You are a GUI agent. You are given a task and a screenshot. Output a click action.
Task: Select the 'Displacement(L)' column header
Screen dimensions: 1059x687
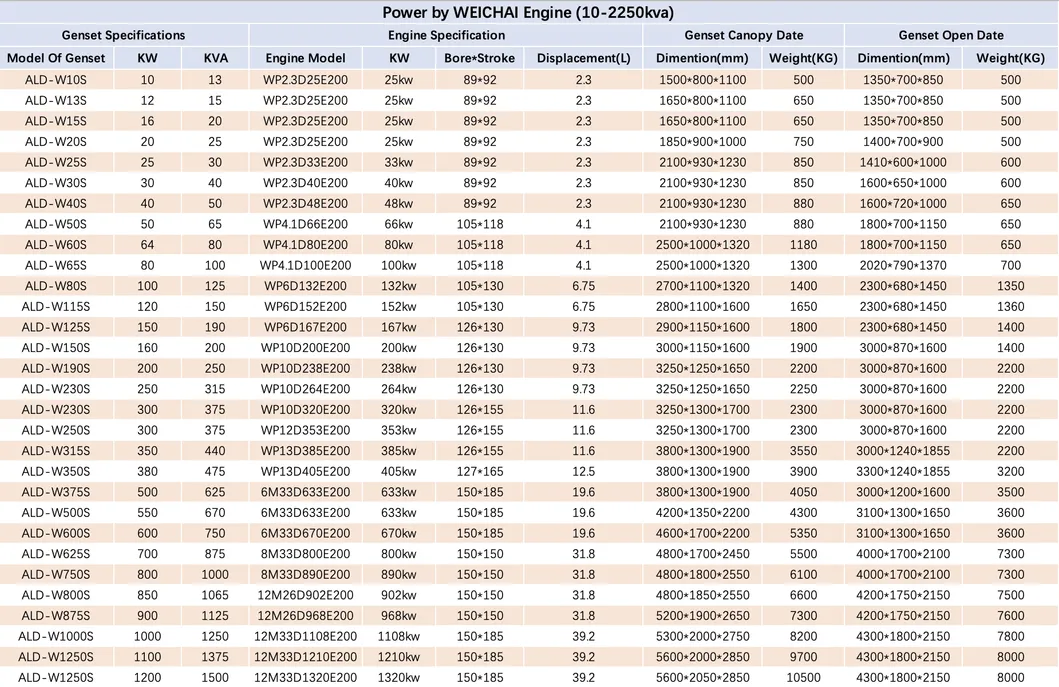coord(584,58)
